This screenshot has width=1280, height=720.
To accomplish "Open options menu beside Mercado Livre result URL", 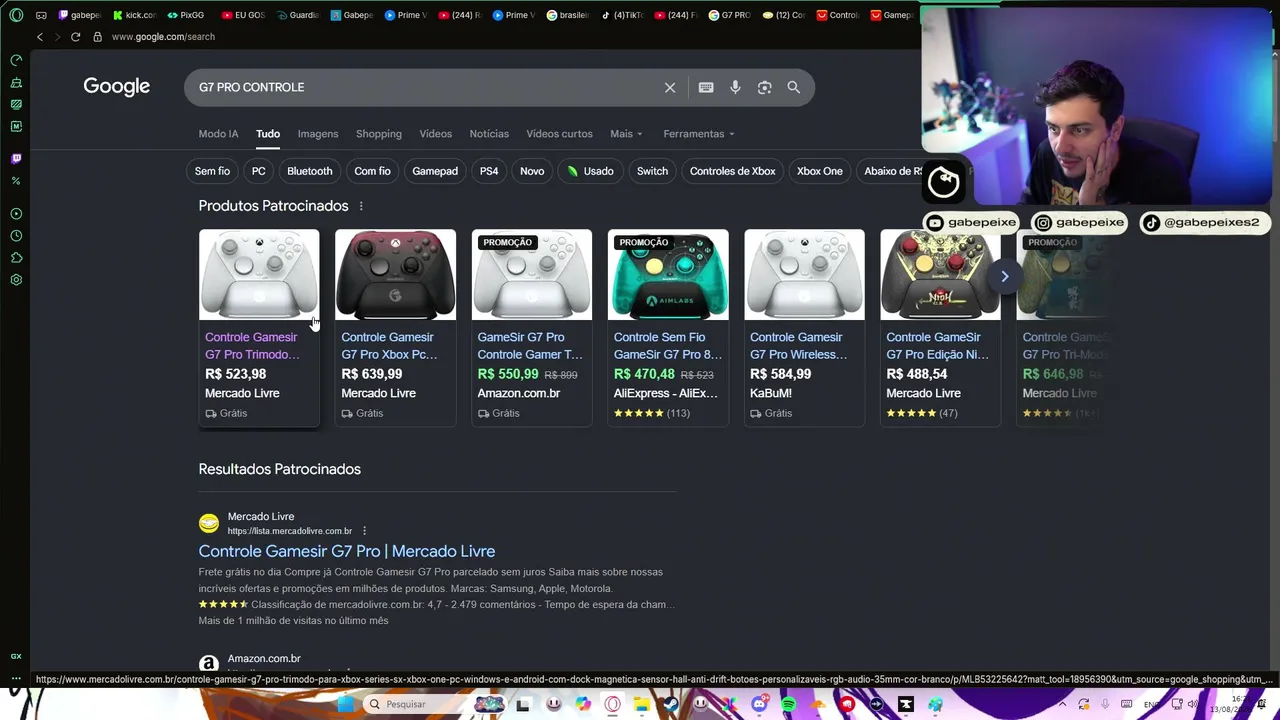I will 364,531.
